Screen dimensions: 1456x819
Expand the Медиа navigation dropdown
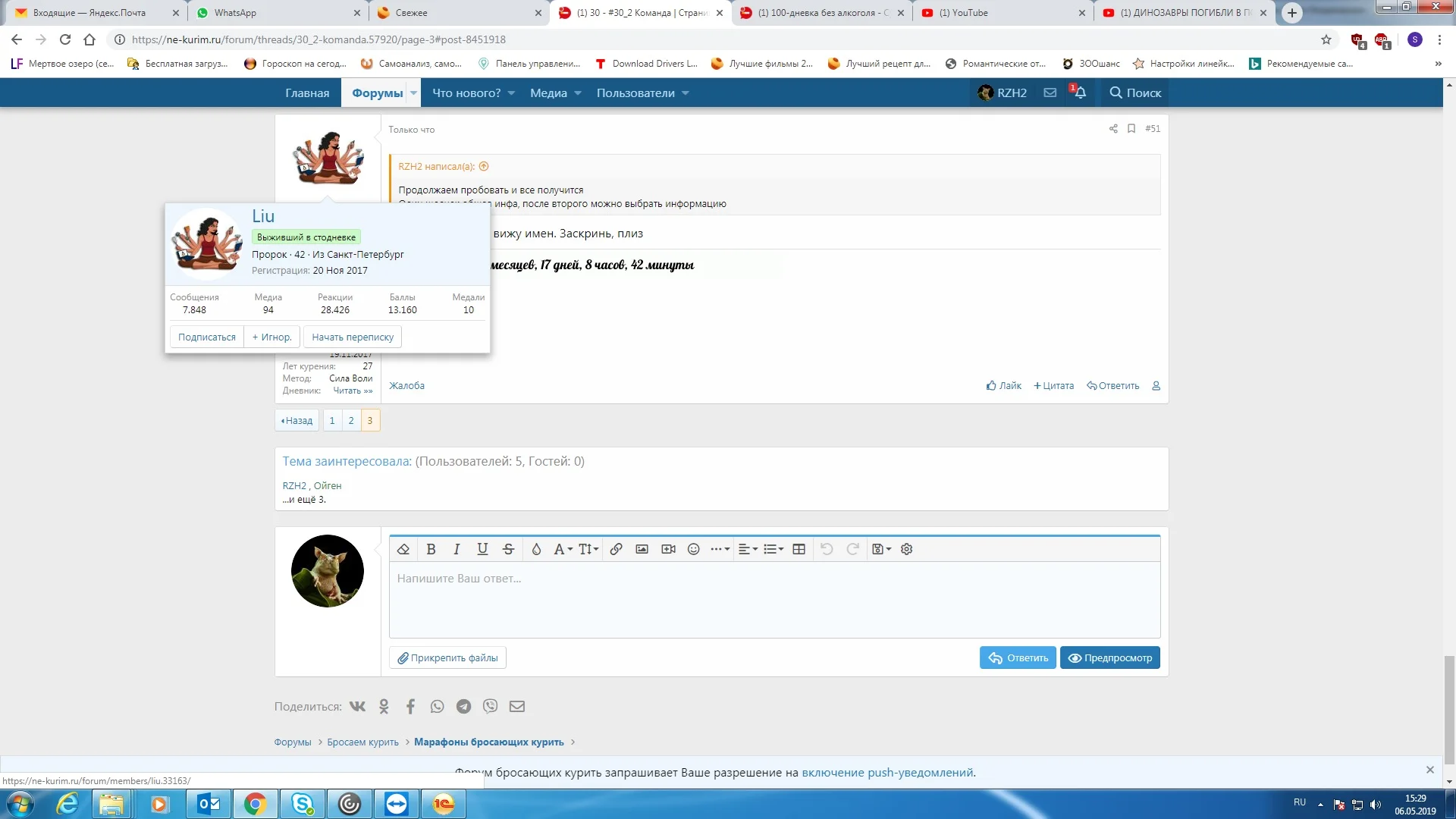pyautogui.click(x=578, y=93)
